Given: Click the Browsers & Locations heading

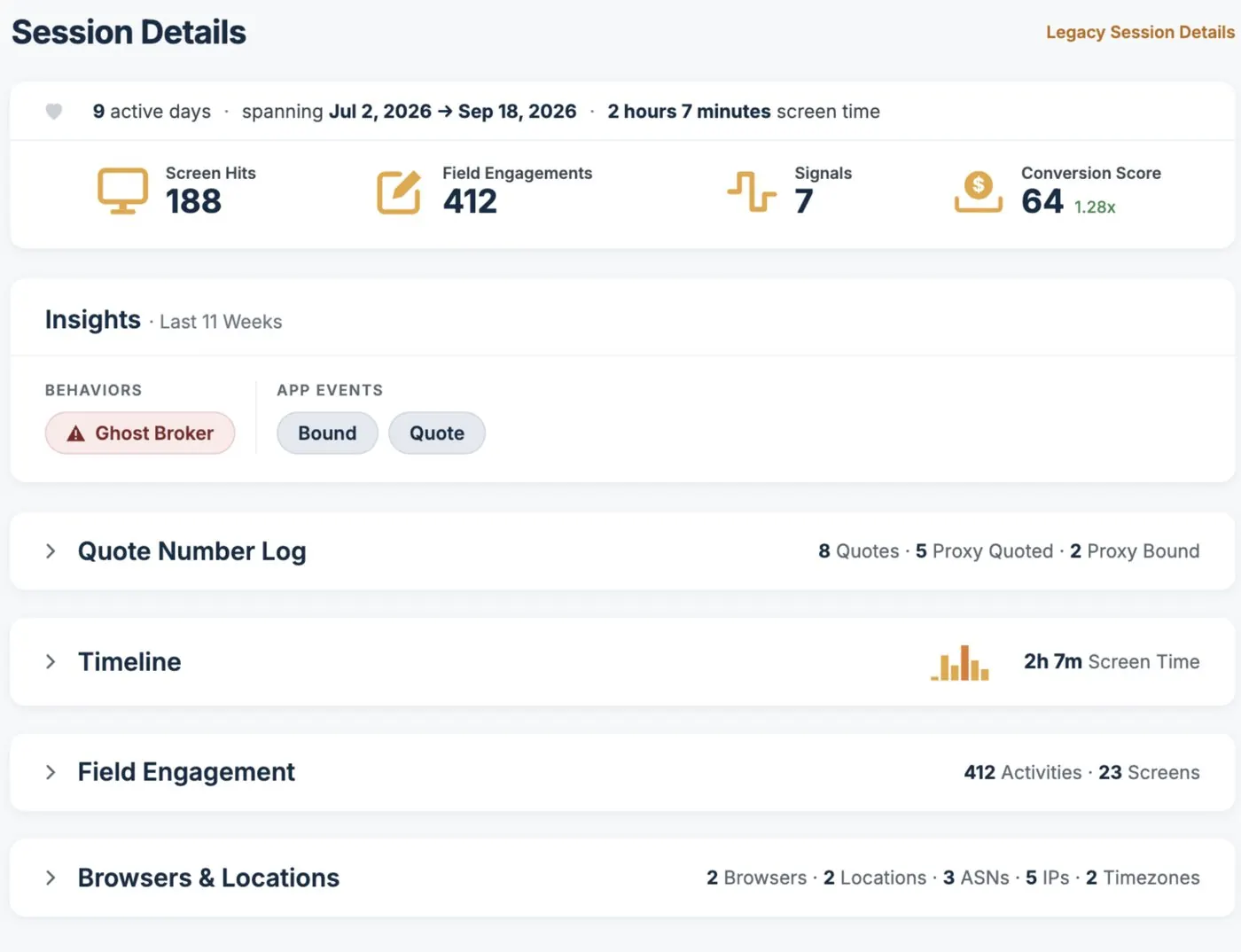Looking at the screenshot, I should (208, 878).
